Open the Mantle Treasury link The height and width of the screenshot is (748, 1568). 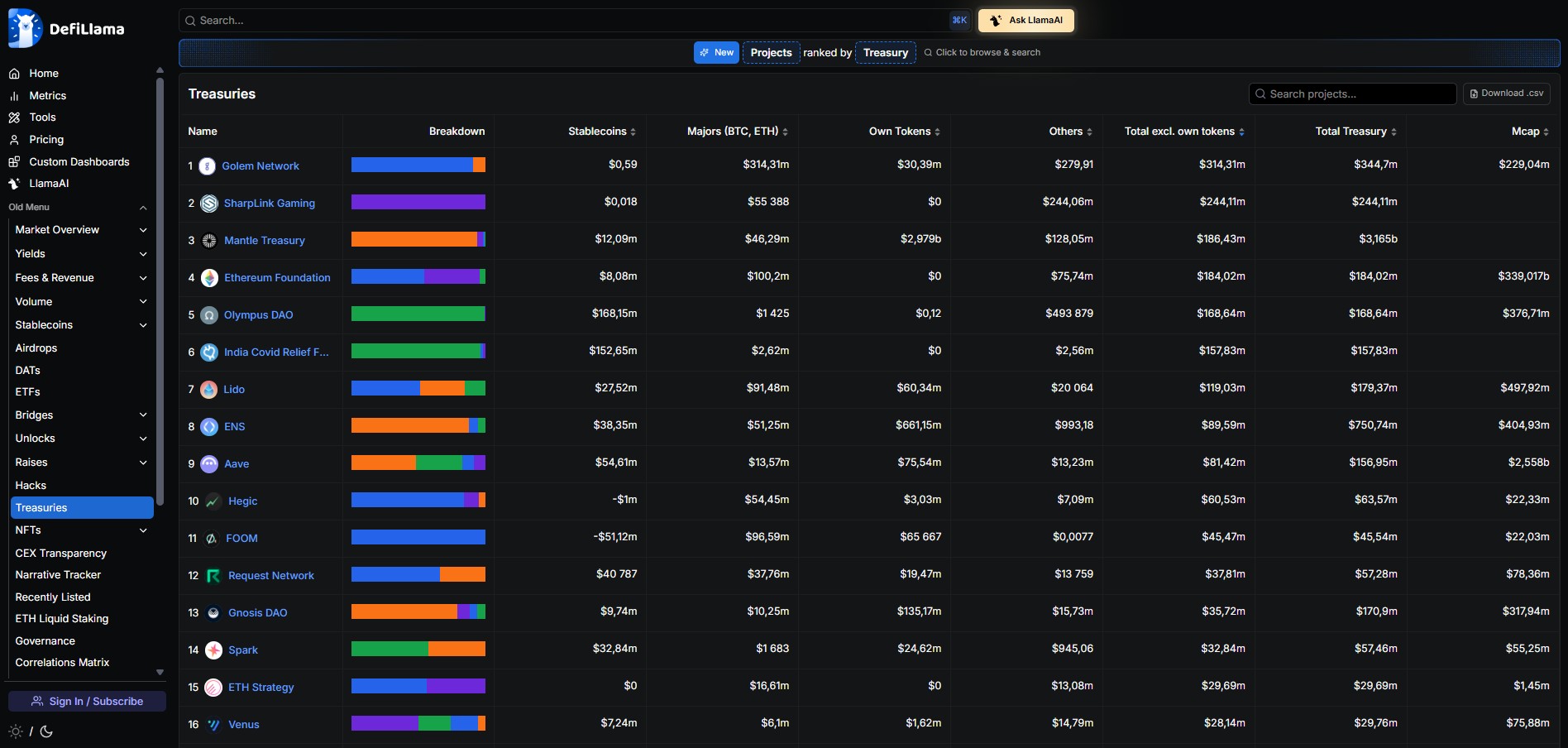[x=264, y=241]
